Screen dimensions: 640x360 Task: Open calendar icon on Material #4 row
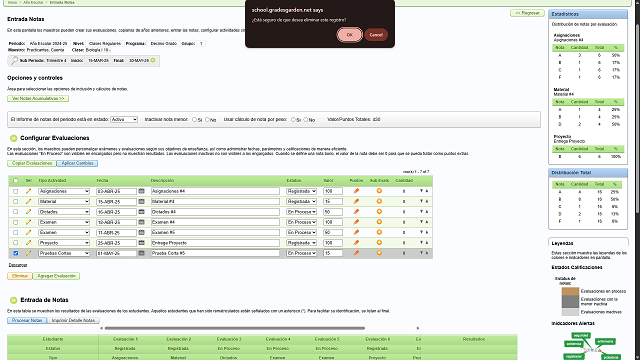pos(141,201)
